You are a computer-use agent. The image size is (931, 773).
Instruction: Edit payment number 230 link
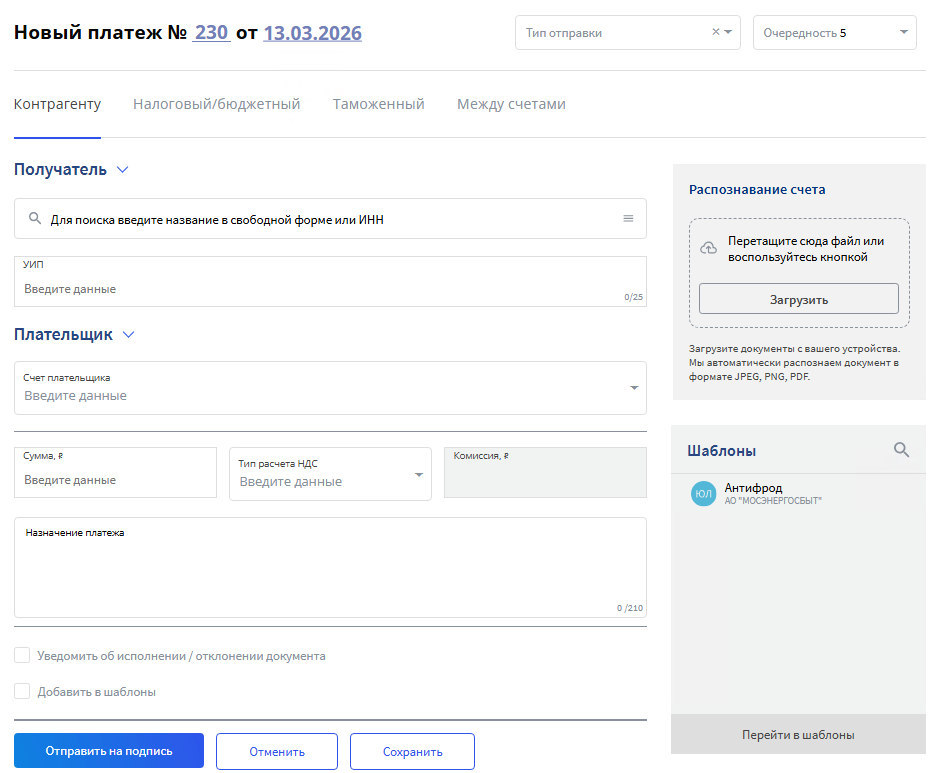[x=211, y=32]
